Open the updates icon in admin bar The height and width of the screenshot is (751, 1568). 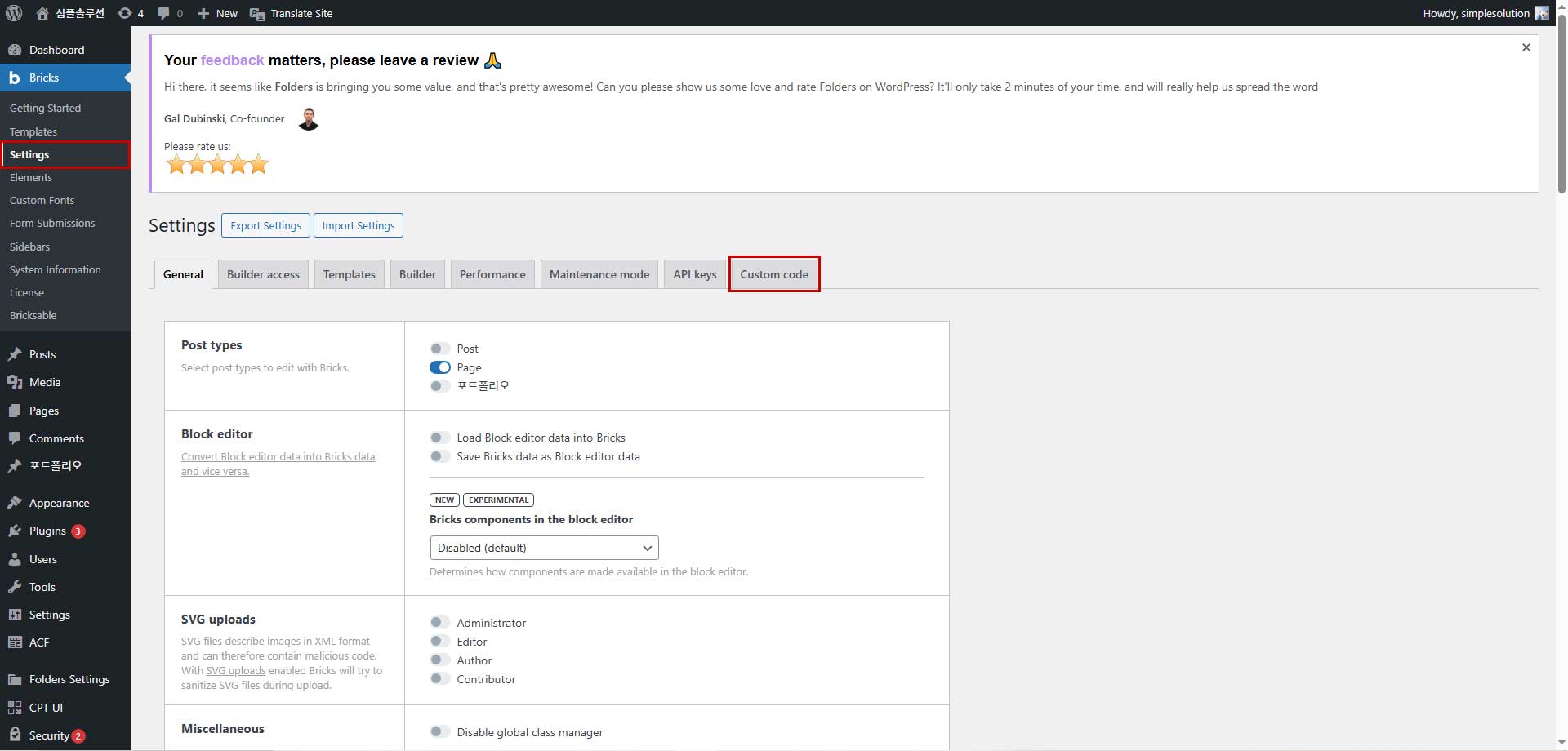125,13
